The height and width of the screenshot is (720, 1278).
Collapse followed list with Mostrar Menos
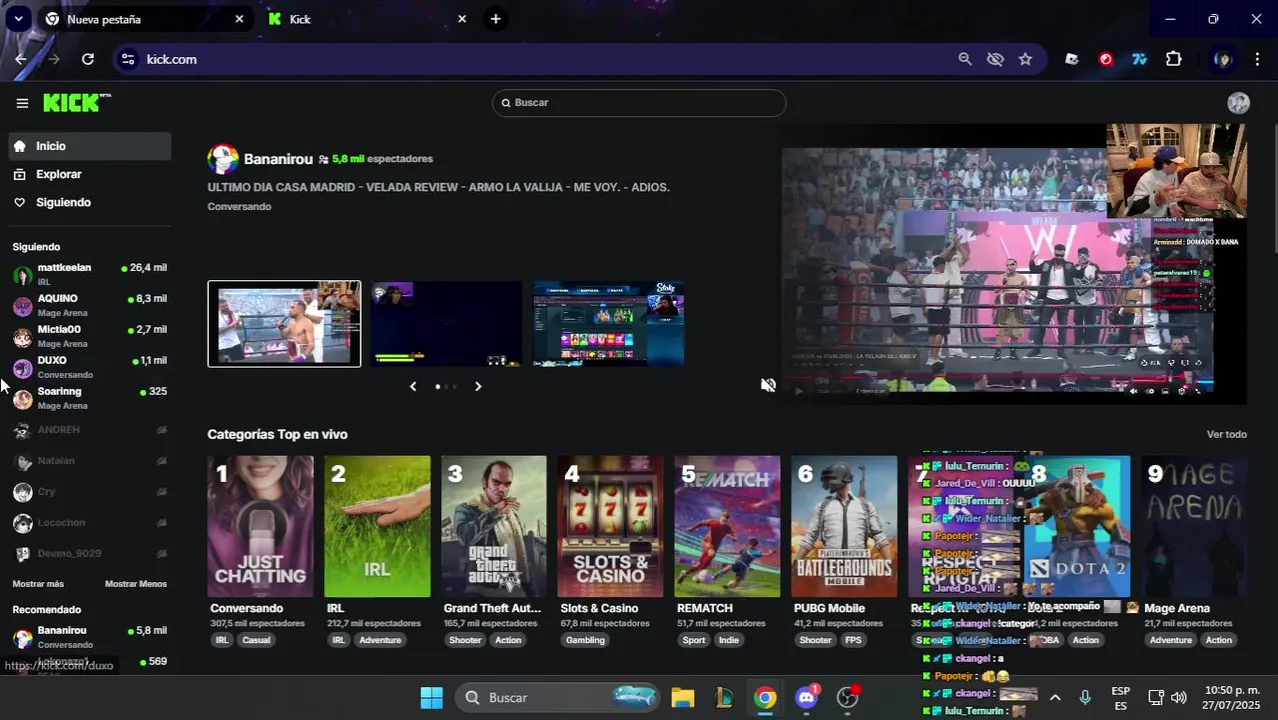(136, 584)
